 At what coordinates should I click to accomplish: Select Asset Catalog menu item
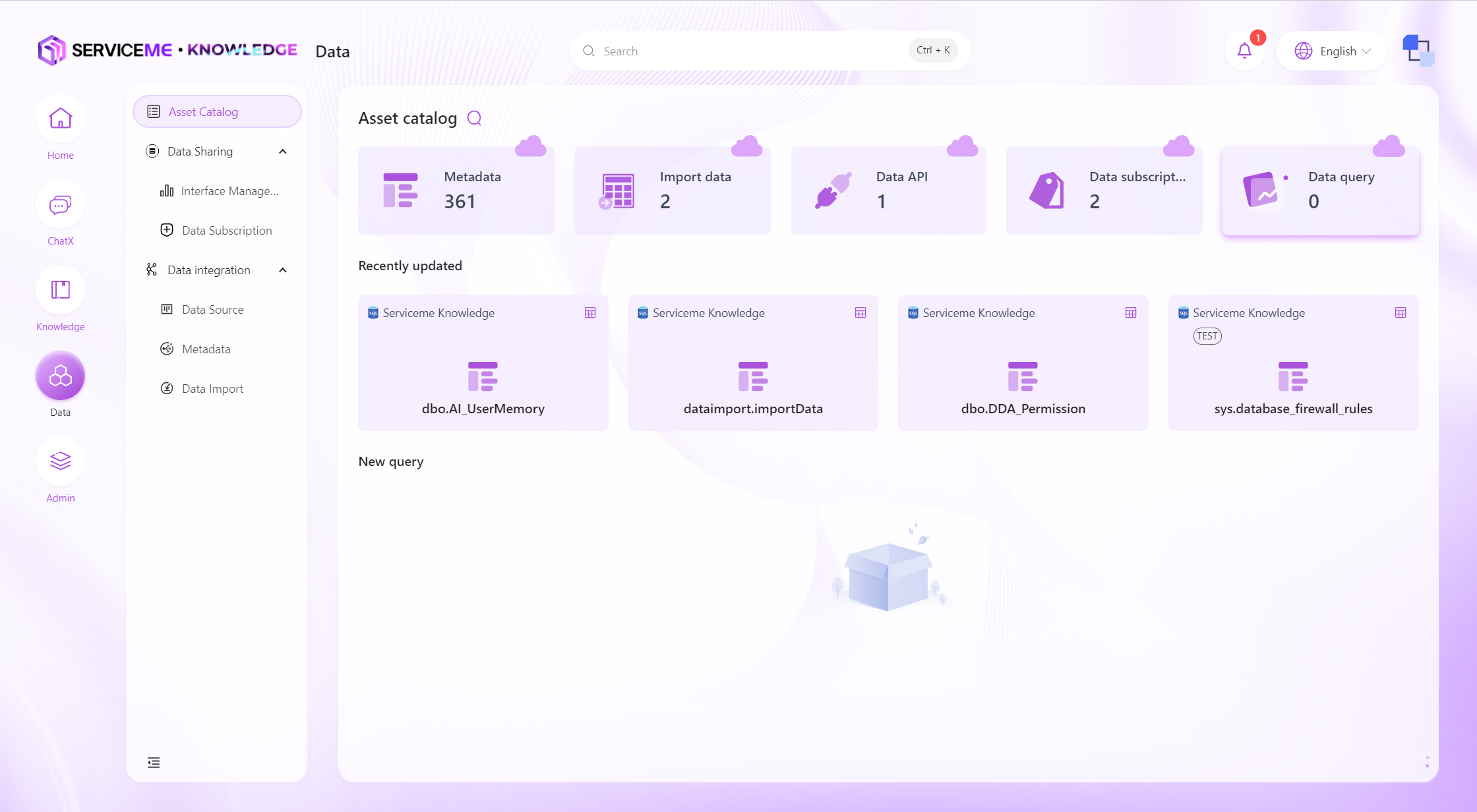coord(217,111)
